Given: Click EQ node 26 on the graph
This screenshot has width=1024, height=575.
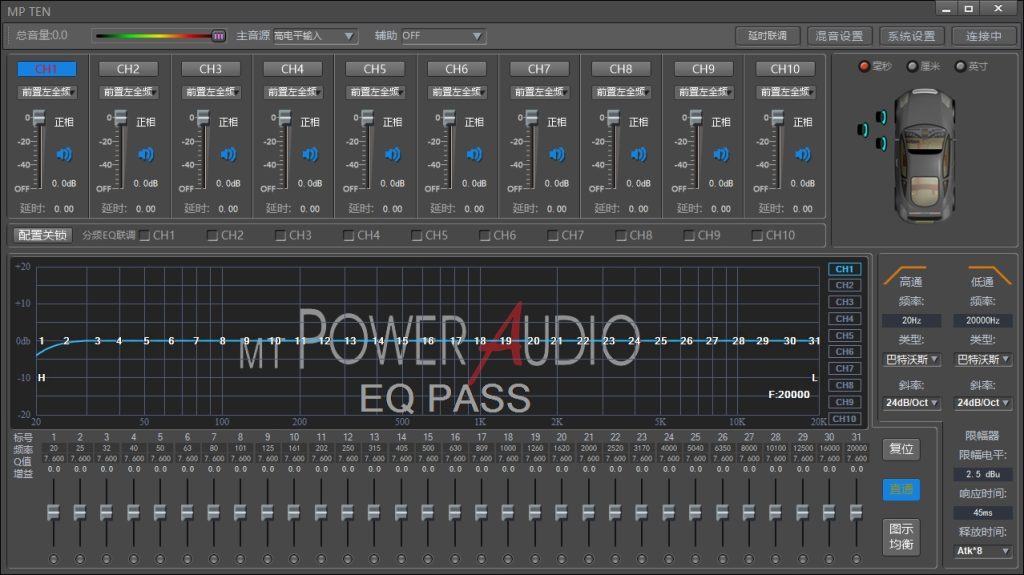Looking at the screenshot, I should coord(686,340).
